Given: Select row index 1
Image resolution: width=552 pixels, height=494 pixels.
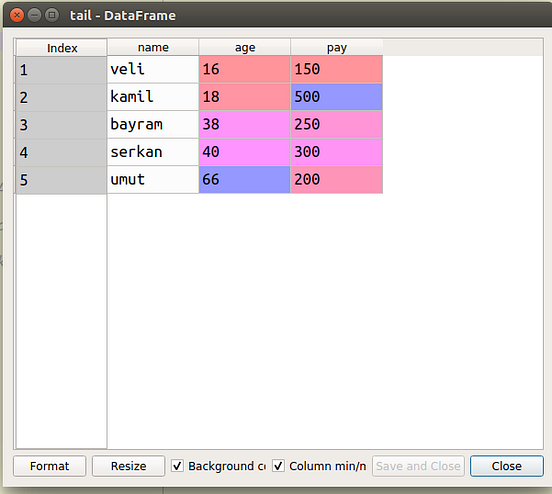Looking at the screenshot, I should click(61, 70).
